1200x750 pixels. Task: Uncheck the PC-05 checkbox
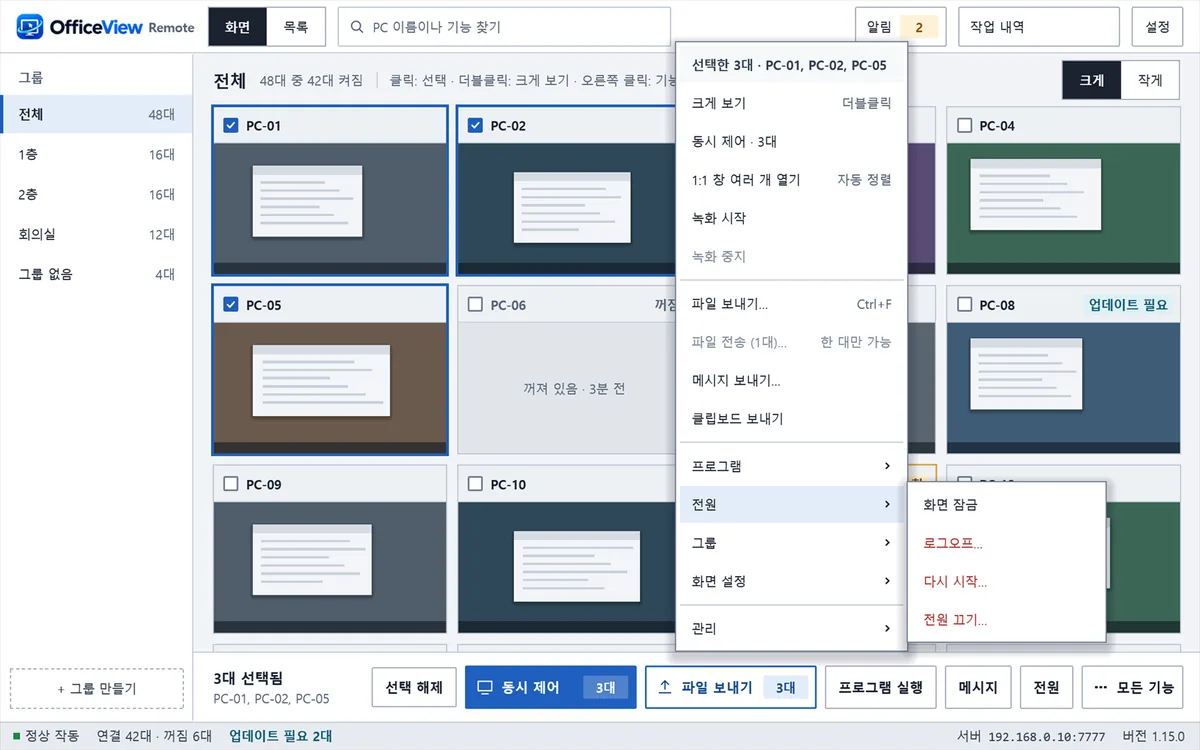tap(231, 305)
